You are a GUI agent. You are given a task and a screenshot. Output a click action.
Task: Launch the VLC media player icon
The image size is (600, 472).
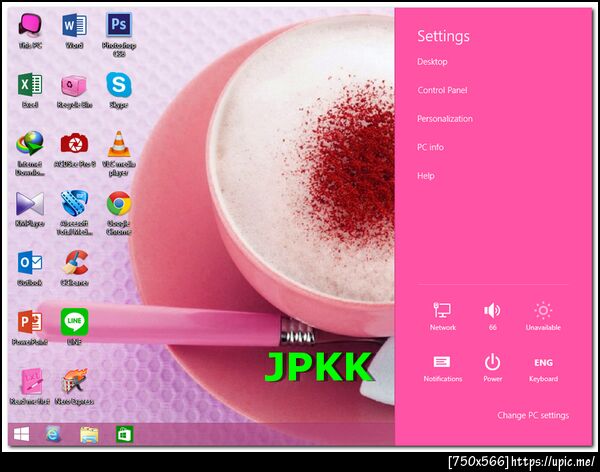pos(119,154)
